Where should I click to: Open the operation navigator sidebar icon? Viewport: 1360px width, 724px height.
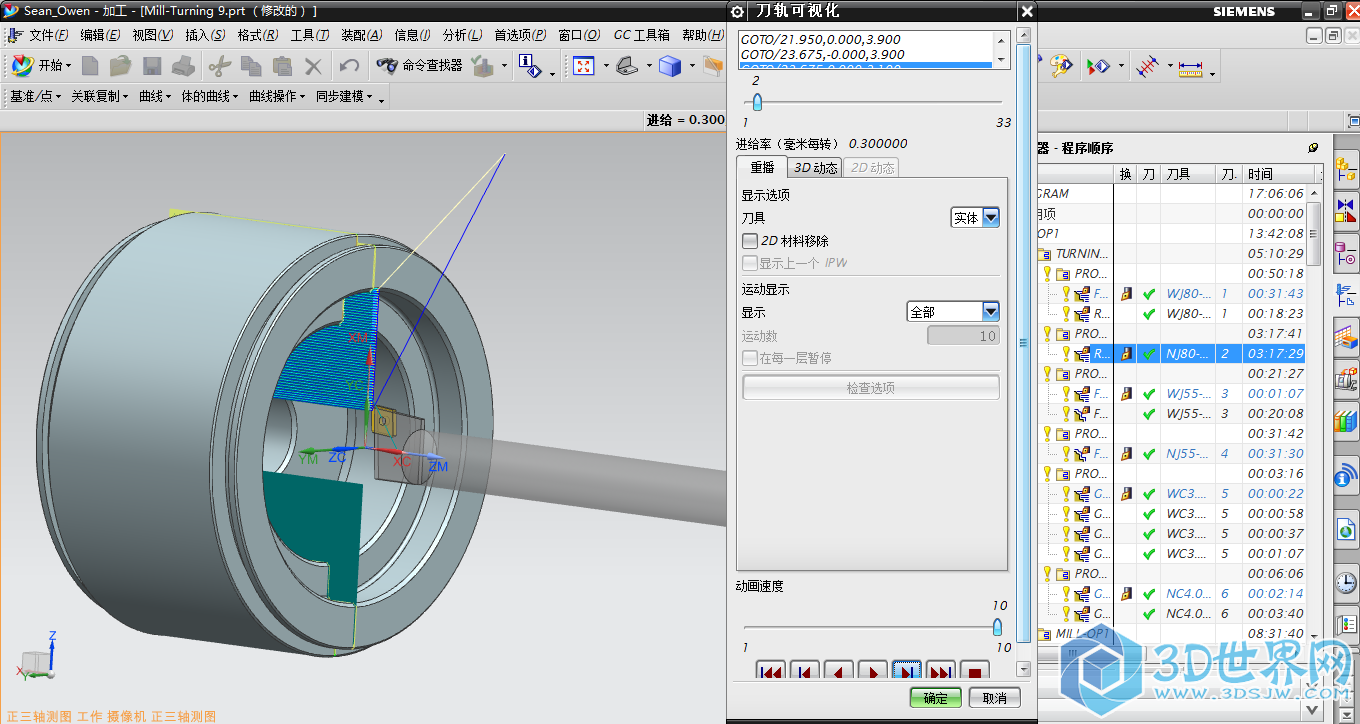coord(1346,294)
